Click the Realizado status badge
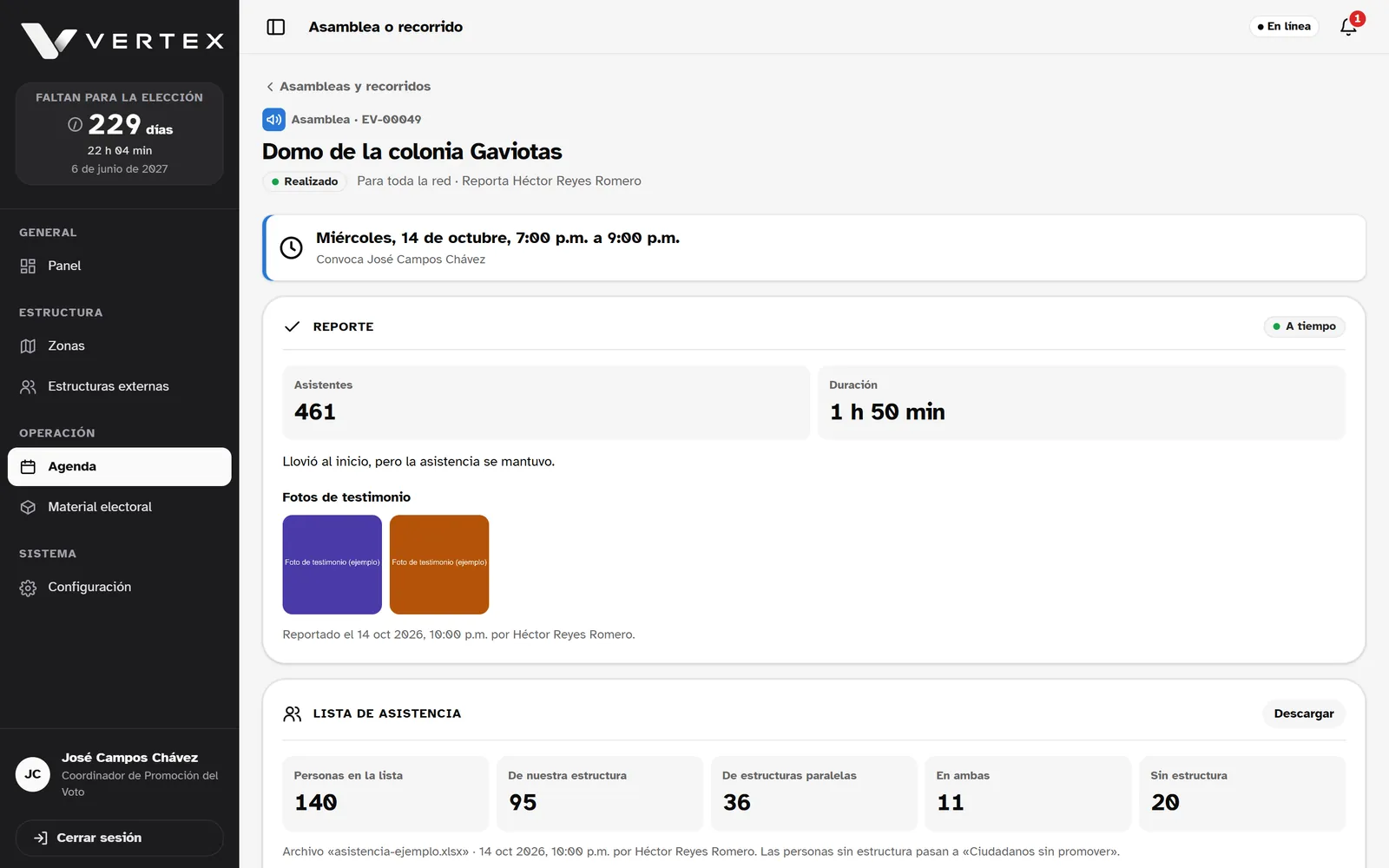Viewport: 1389px width, 868px height. tap(305, 181)
